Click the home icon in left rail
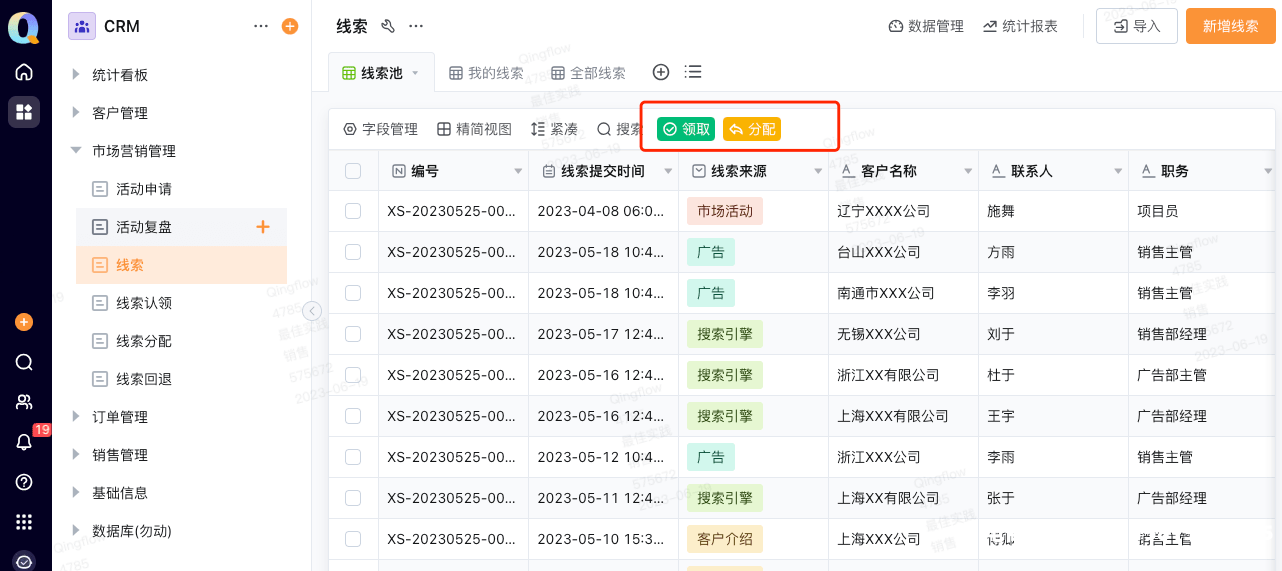Image resolution: width=1282 pixels, height=571 pixels. tap(24, 72)
